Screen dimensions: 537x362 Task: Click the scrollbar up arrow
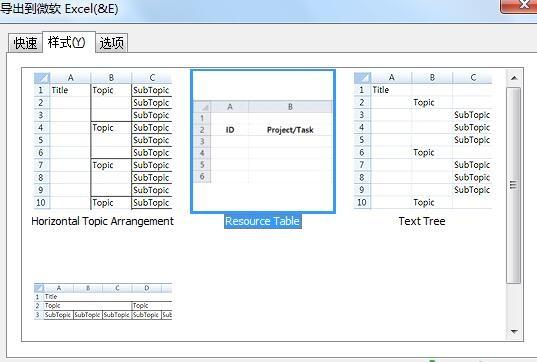[514, 78]
